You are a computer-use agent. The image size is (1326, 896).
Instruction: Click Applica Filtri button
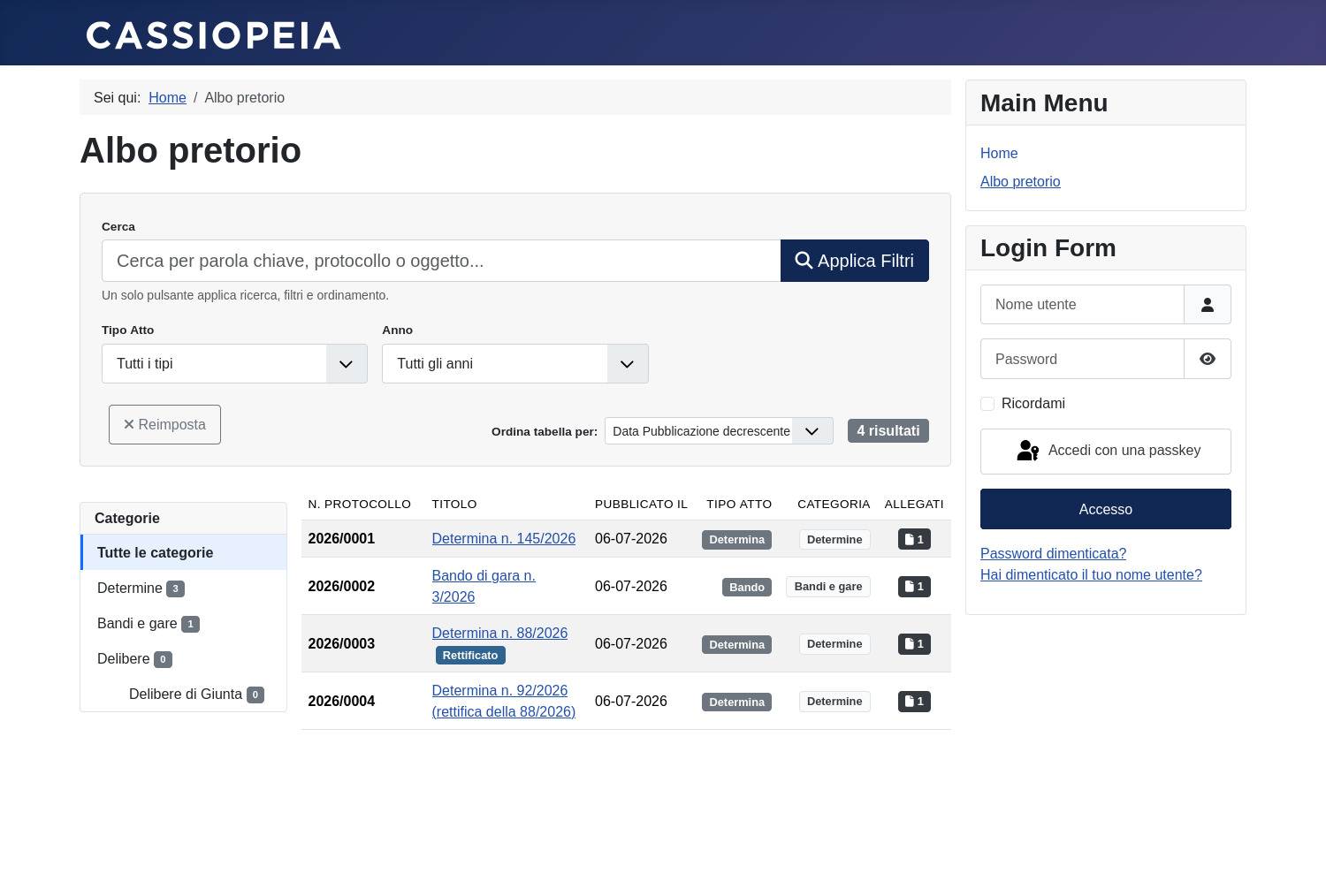(855, 261)
